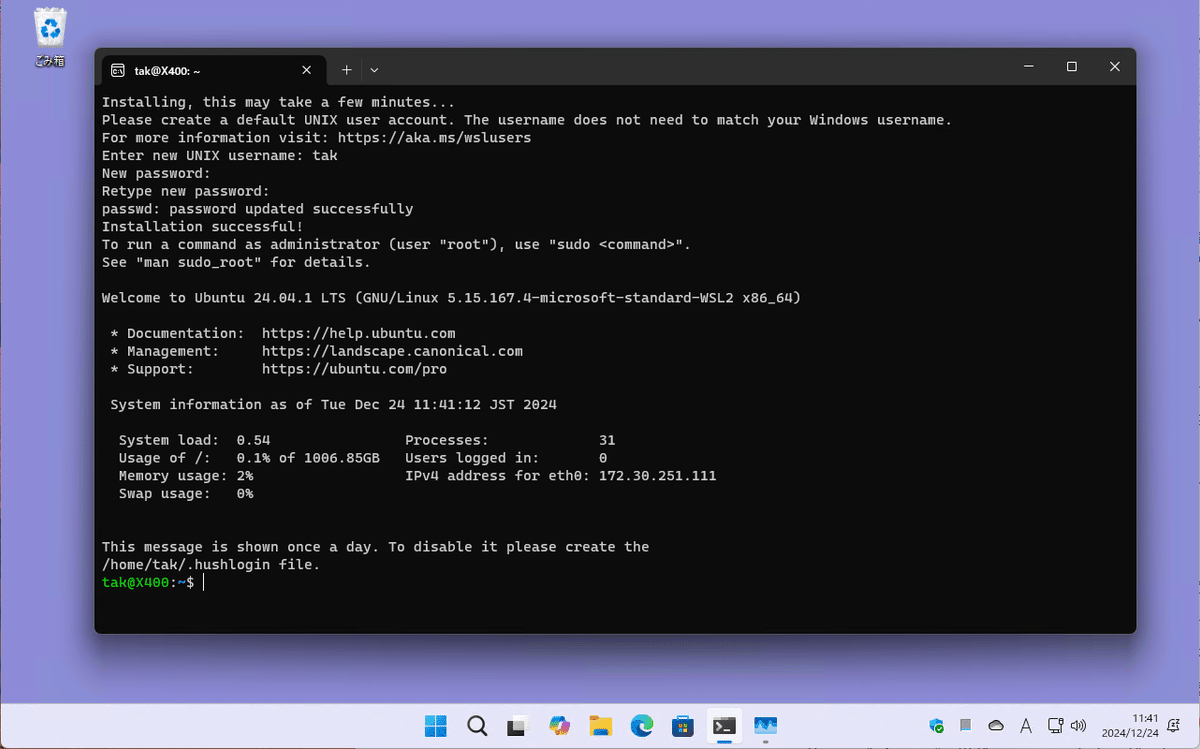This screenshot has height=749, width=1200.
Task: Open the clock showing 11:41 2024/12/24
Action: (1130, 726)
